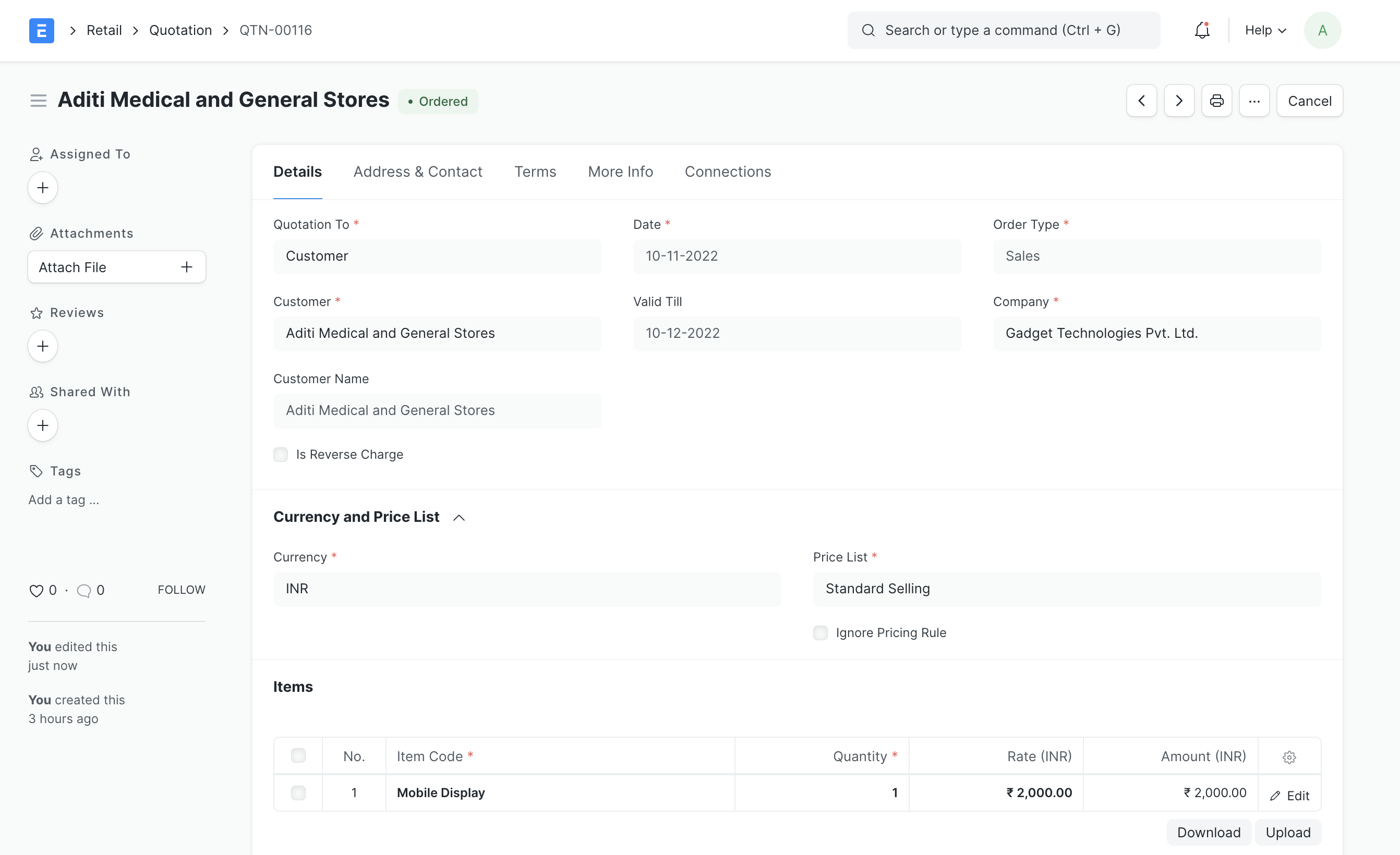Navigate to the next quotation record
The height and width of the screenshot is (855, 1400).
coord(1179,101)
